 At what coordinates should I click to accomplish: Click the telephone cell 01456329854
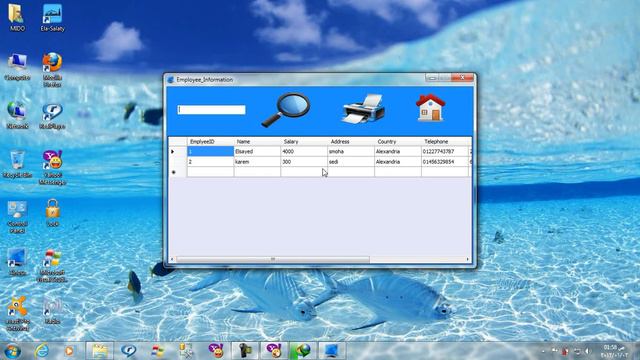click(x=445, y=162)
